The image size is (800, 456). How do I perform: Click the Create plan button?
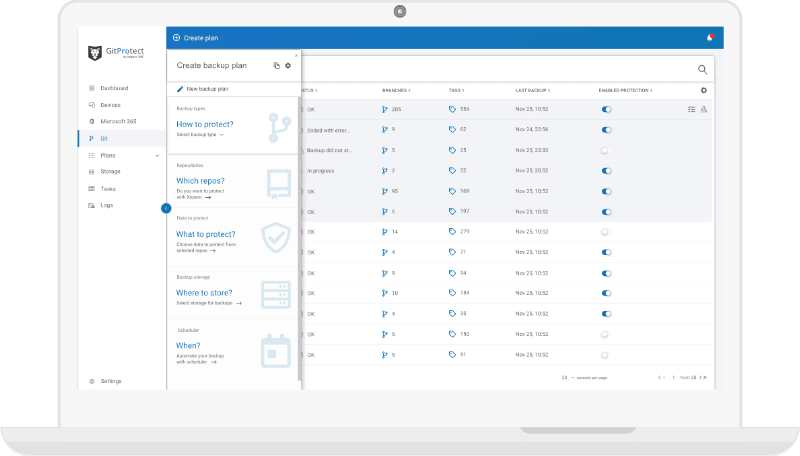coord(195,38)
